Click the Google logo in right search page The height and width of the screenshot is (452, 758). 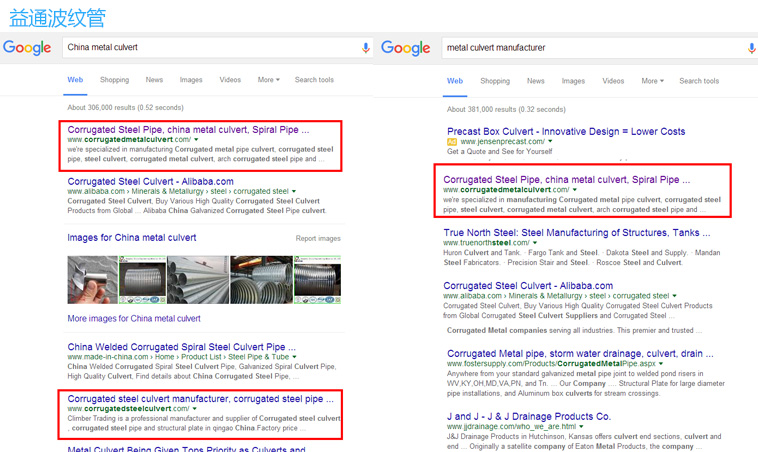(406, 48)
